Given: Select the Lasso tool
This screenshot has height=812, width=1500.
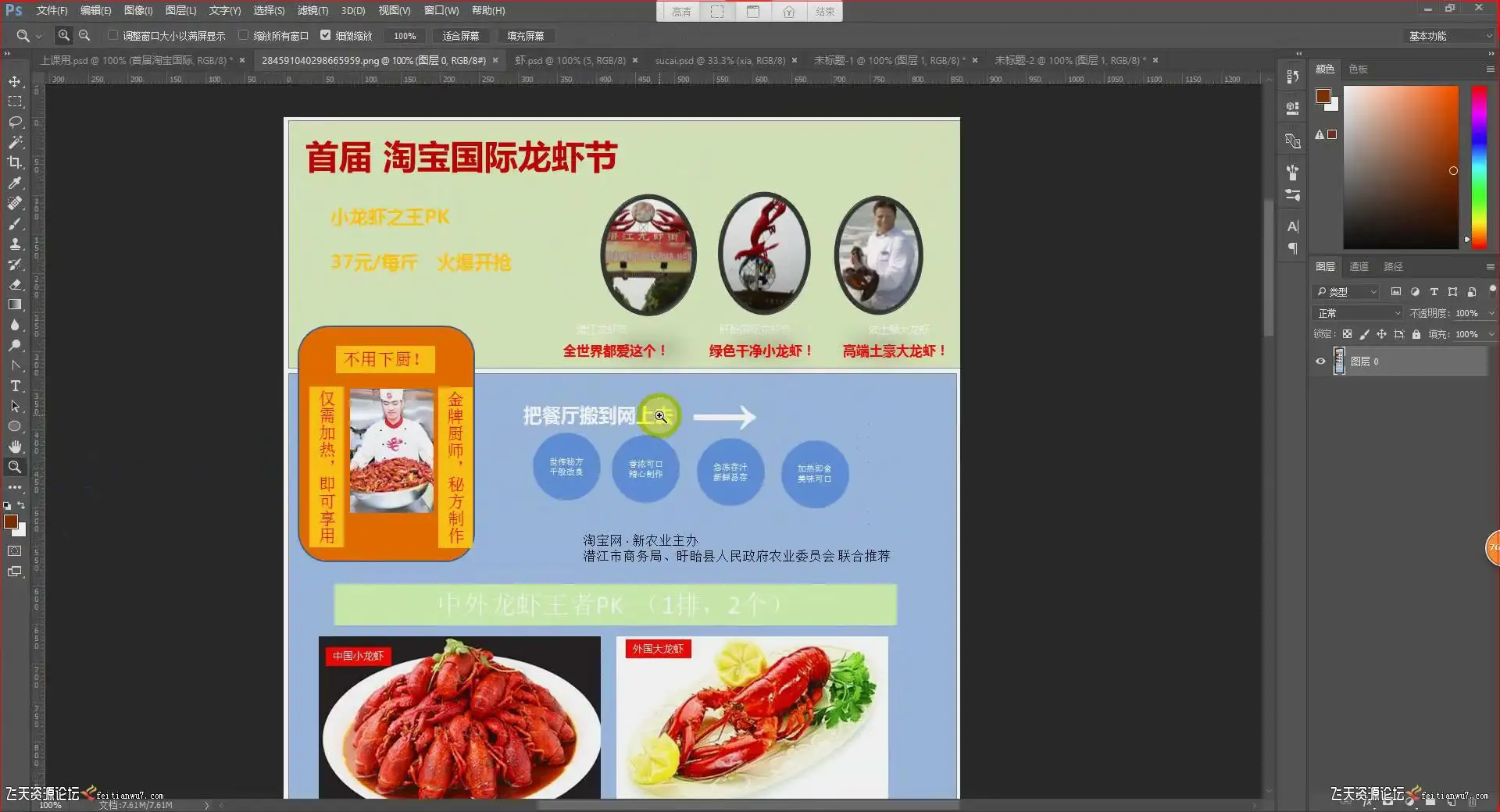Looking at the screenshot, I should pyautogui.click(x=15, y=123).
